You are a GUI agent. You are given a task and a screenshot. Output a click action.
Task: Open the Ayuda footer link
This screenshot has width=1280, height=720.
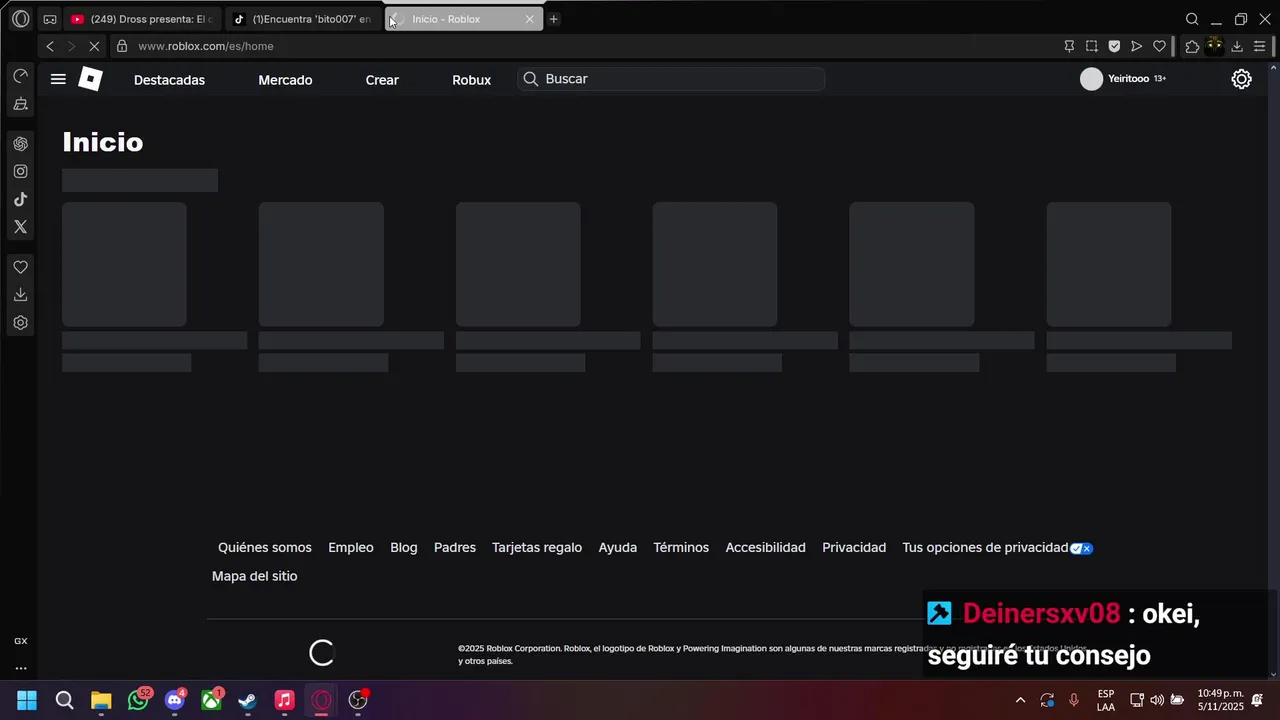pos(618,548)
